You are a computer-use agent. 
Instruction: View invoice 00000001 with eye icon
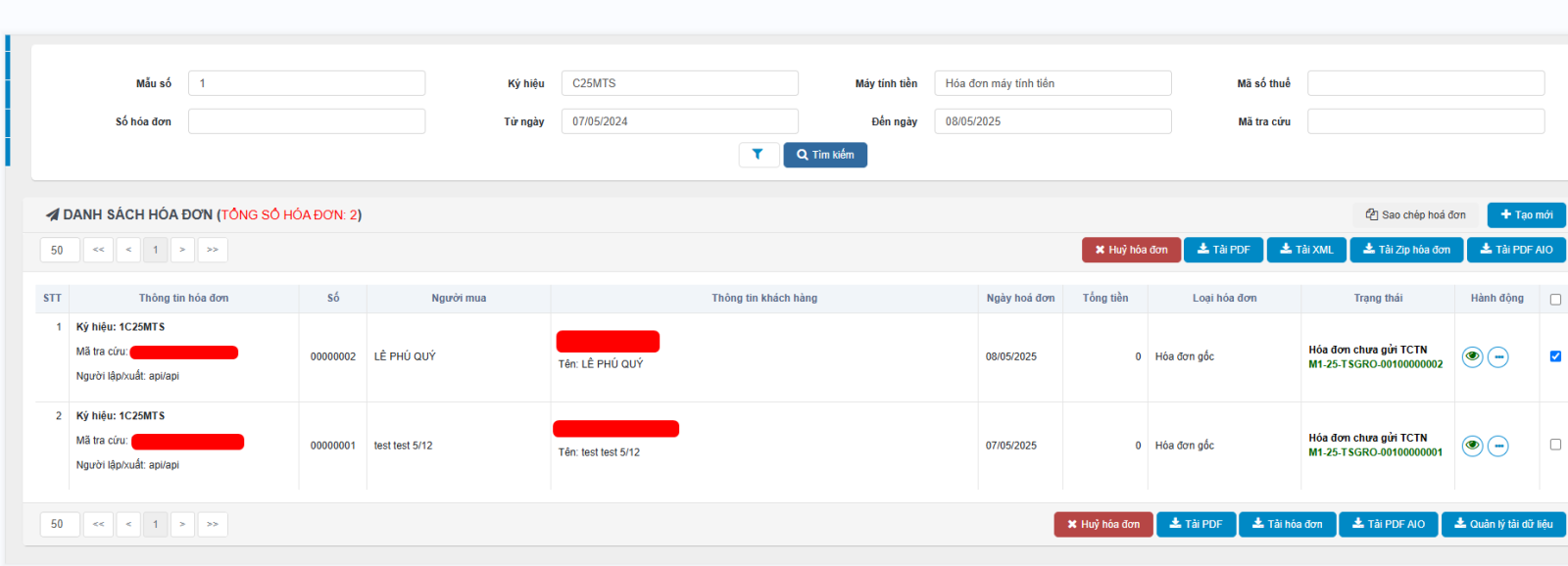[1472, 447]
